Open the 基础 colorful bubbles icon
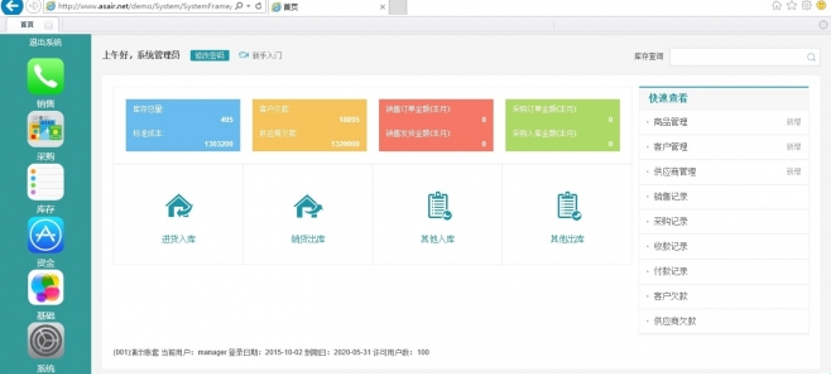This screenshot has width=837, height=374. tap(45, 288)
